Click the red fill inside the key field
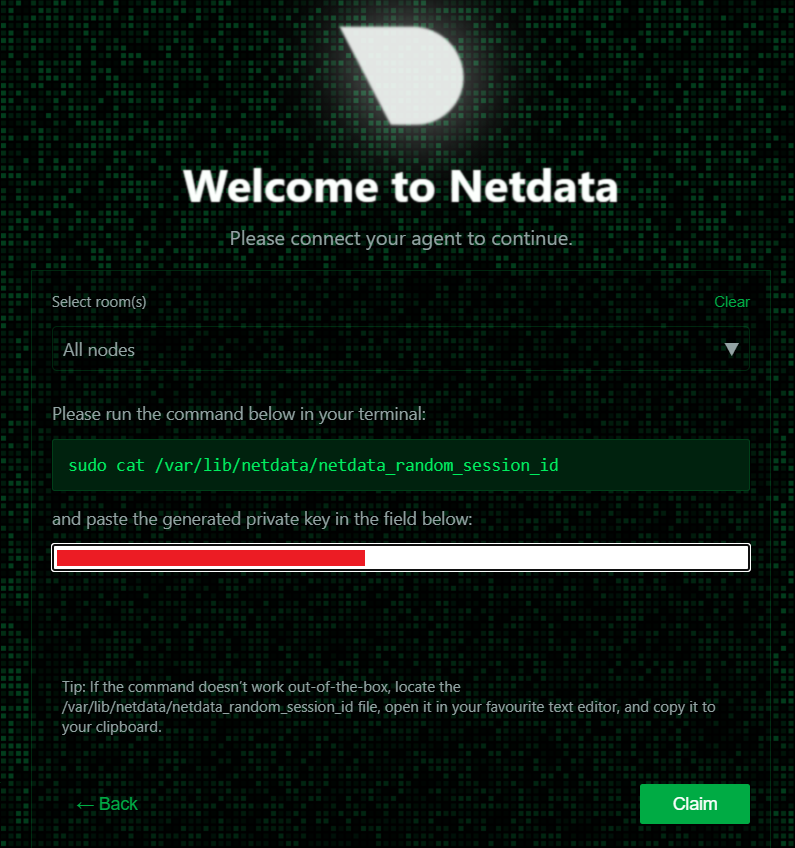This screenshot has width=795, height=848. (x=210, y=557)
